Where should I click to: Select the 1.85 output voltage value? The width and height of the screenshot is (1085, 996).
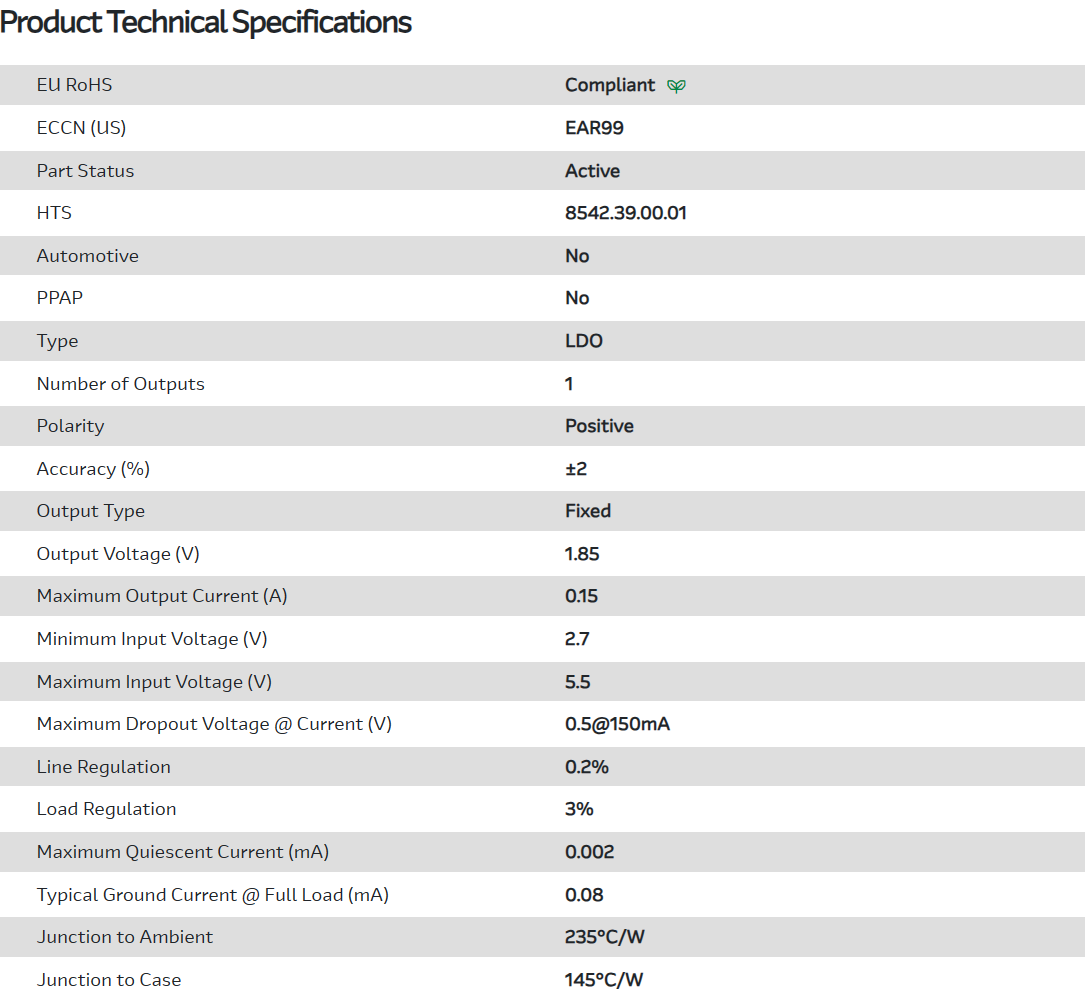[x=582, y=554]
